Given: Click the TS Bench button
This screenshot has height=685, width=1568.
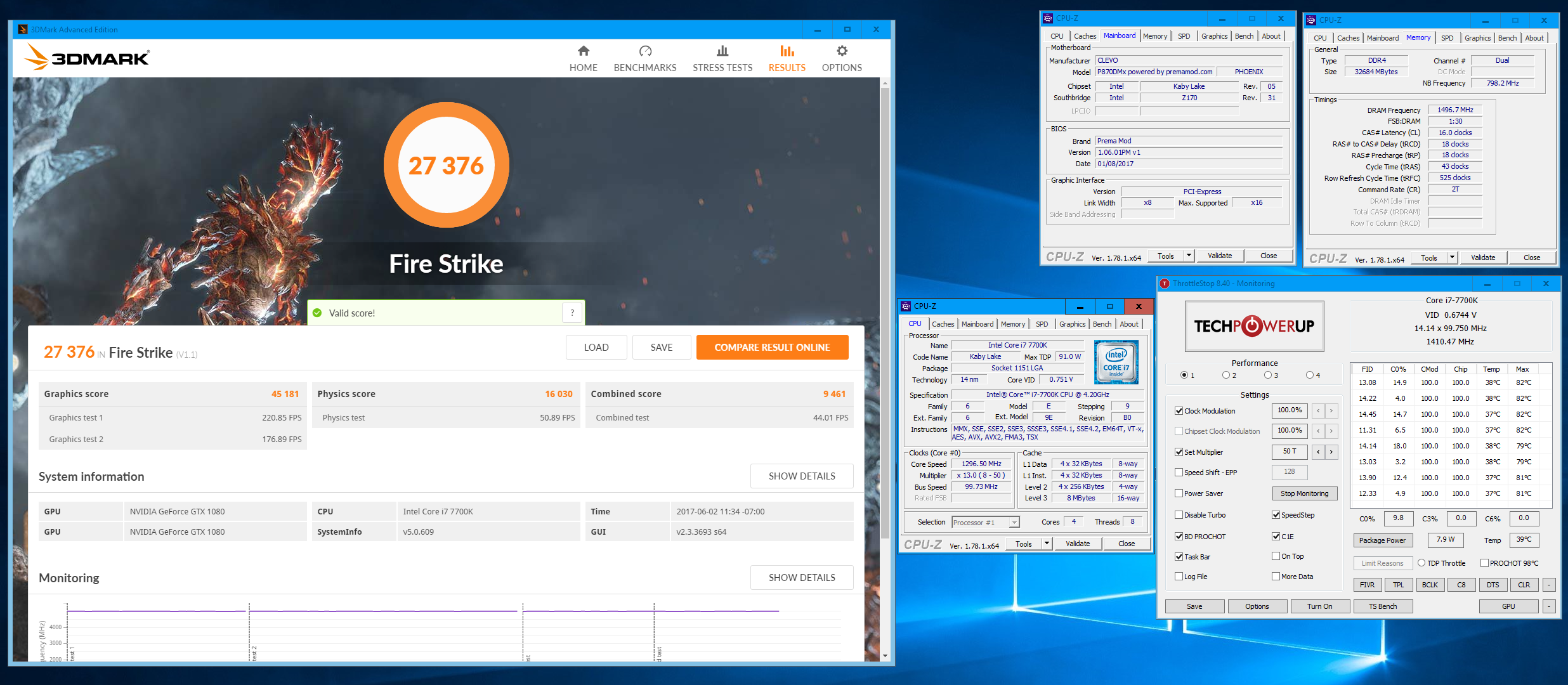Looking at the screenshot, I should click(1382, 606).
